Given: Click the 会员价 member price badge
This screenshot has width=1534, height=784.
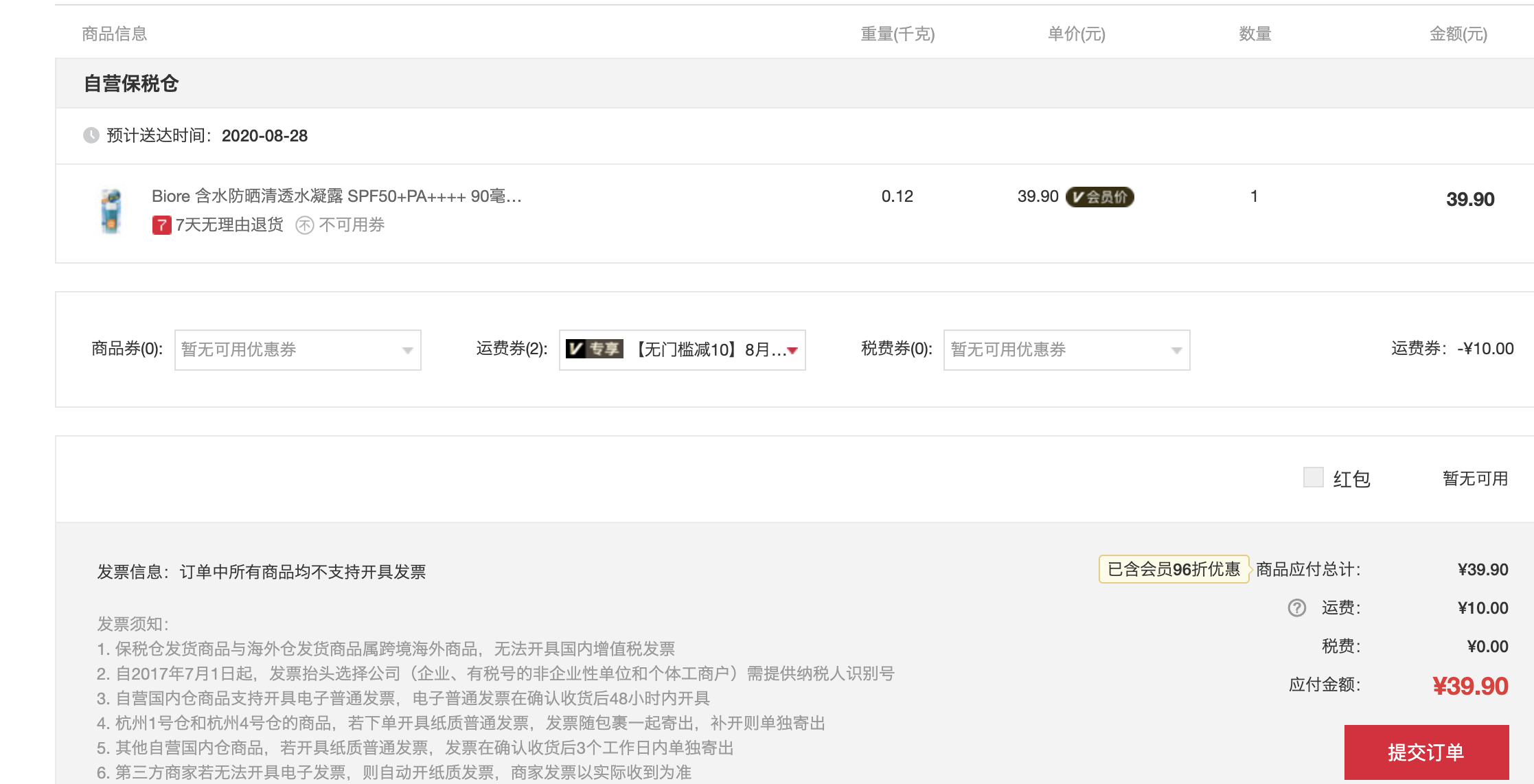Looking at the screenshot, I should [1099, 197].
